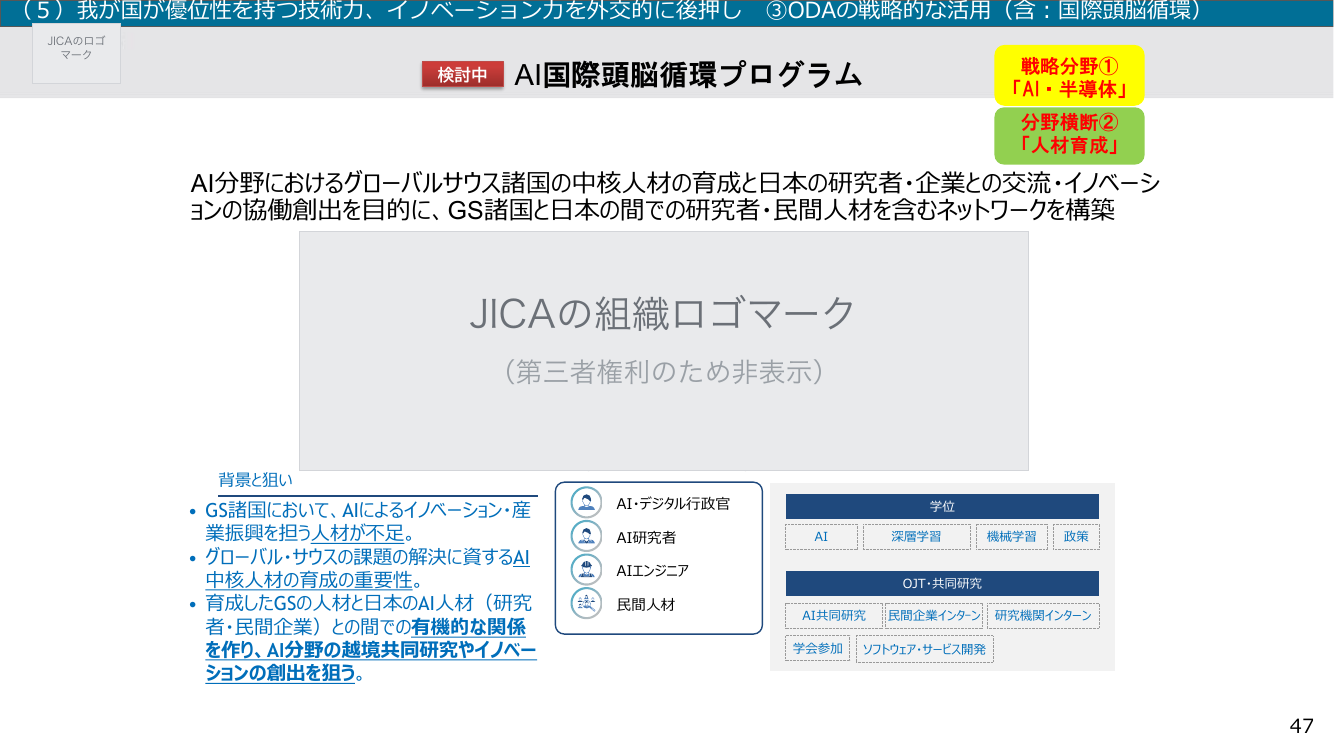Viewport: 1334px width, 750px height.
Task: Click the AIエンジニア hard-hat icon
Action: pos(586,570)
